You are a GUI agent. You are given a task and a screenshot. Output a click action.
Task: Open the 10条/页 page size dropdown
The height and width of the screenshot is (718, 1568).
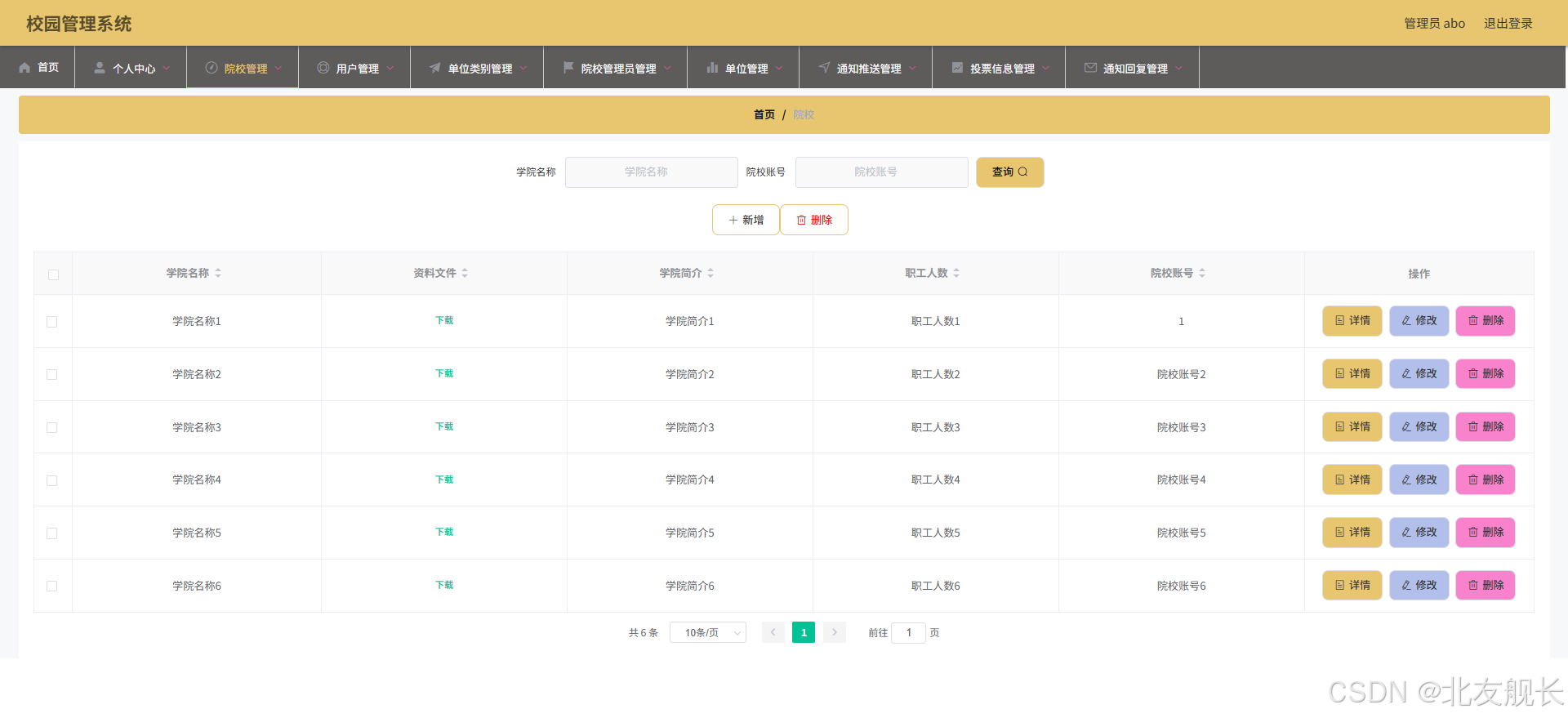(708, 632)
